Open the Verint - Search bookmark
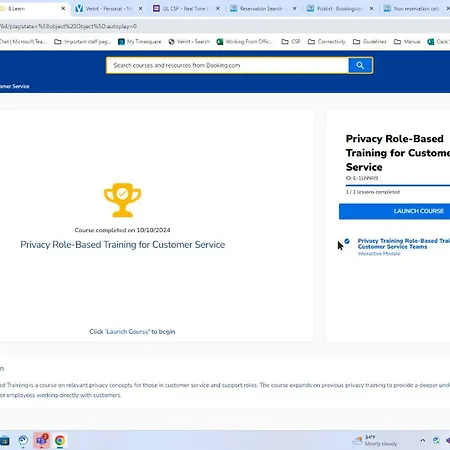The image size is (450, 450). pyautogui.click(x=189, y=42)
